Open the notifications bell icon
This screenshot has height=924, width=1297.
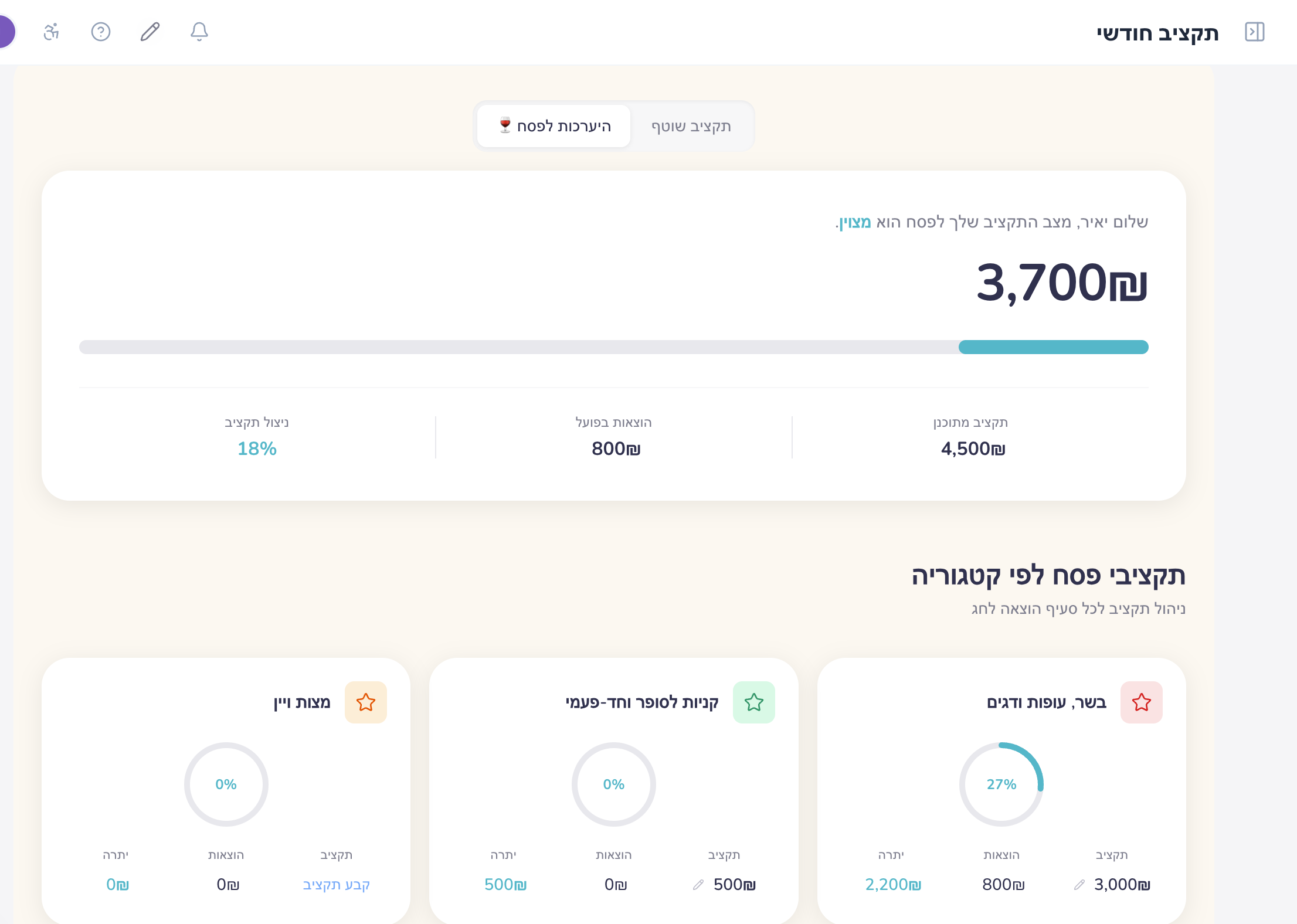[x=199, y=32]
